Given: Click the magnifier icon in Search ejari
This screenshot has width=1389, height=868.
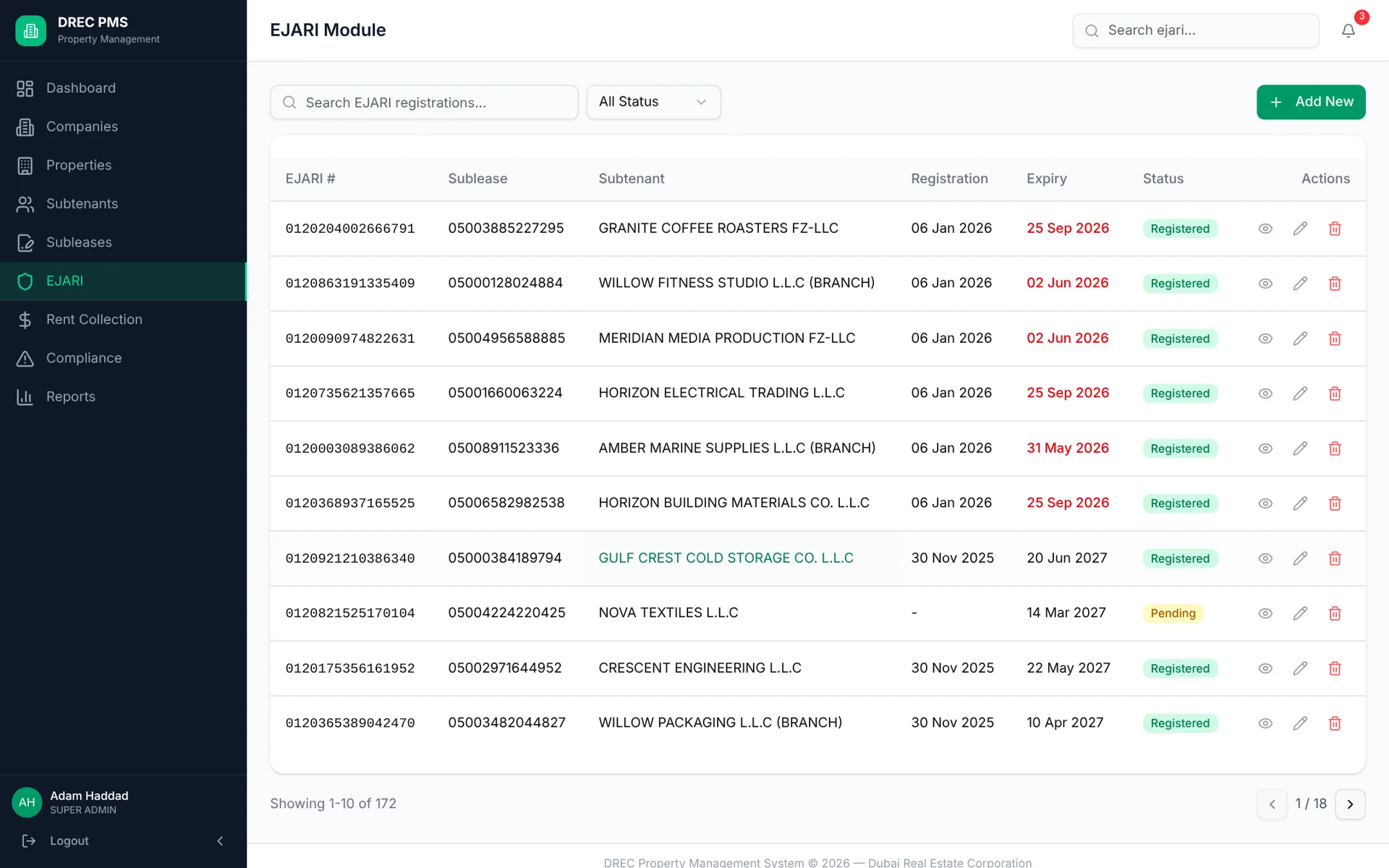Looking at the screenshot, I should (x=1092, y=30).
